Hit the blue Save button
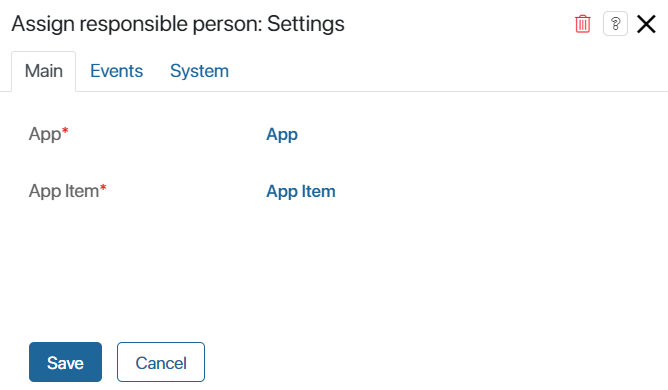The width and height of the screenshot is (668, 390). tap(65, 362)
